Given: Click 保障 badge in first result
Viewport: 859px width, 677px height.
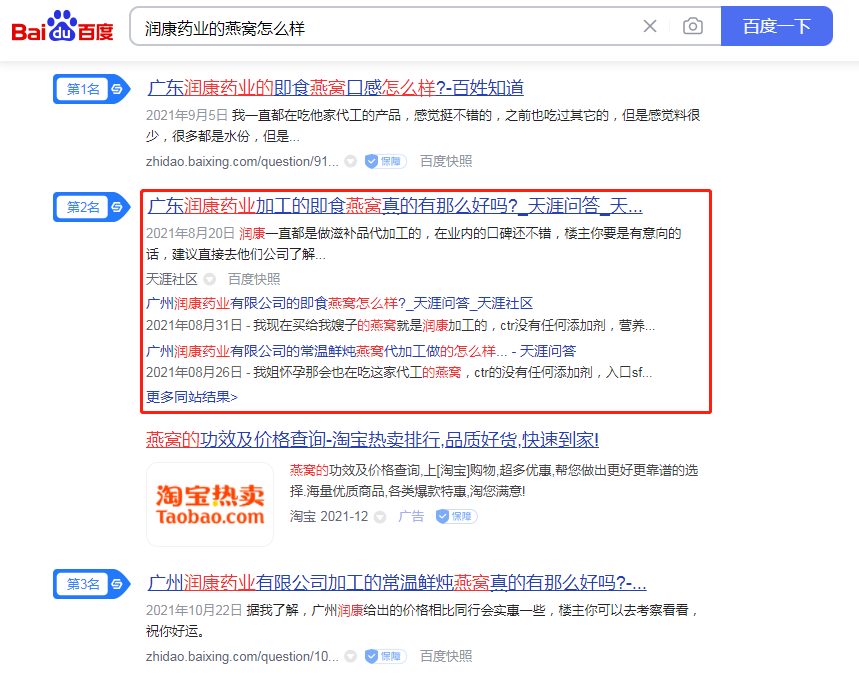Looking at the screenshot, I should coord(385,162).
